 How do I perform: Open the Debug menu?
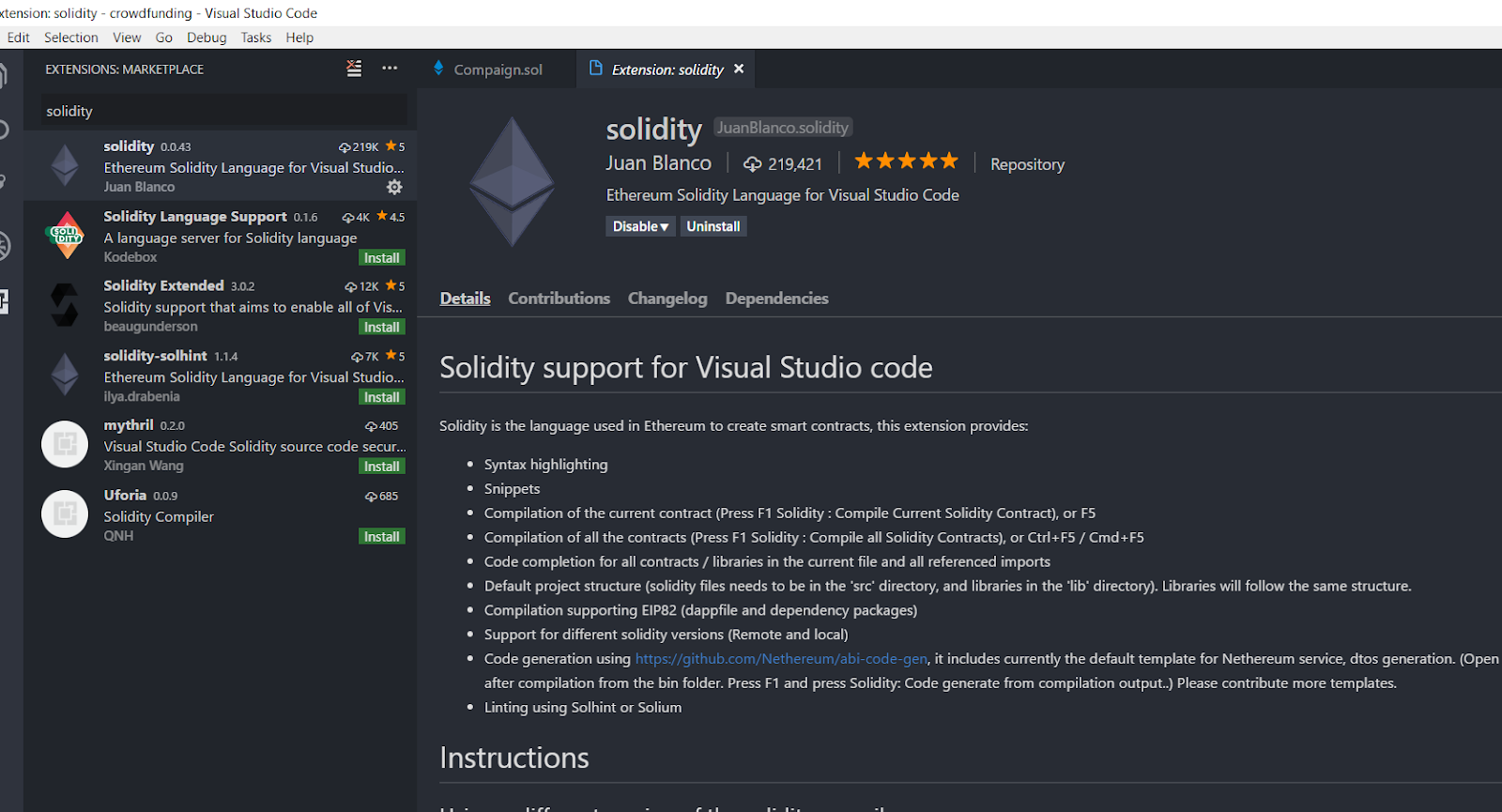[x=207, y=38]
